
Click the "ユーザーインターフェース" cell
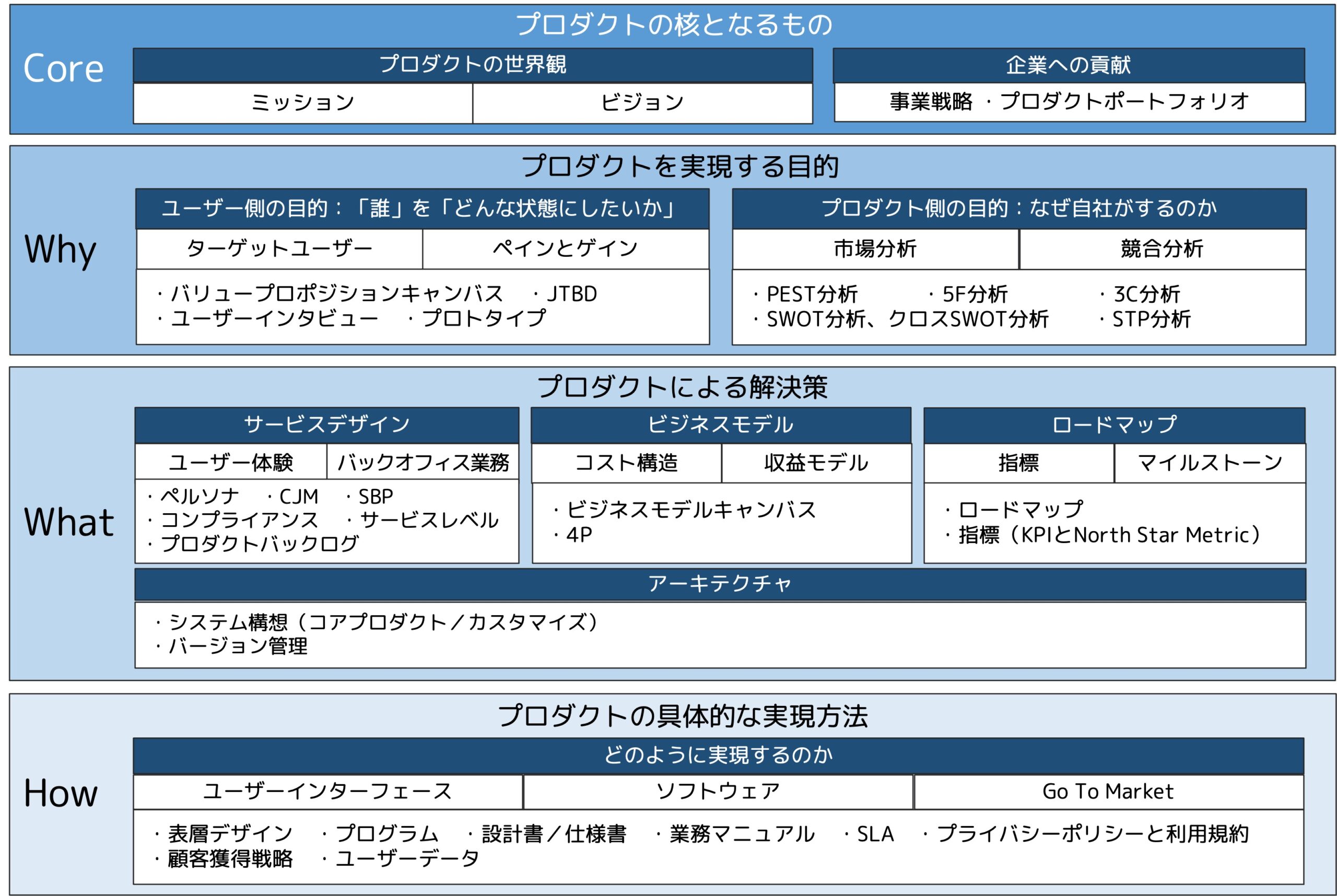tap(328, 792)
